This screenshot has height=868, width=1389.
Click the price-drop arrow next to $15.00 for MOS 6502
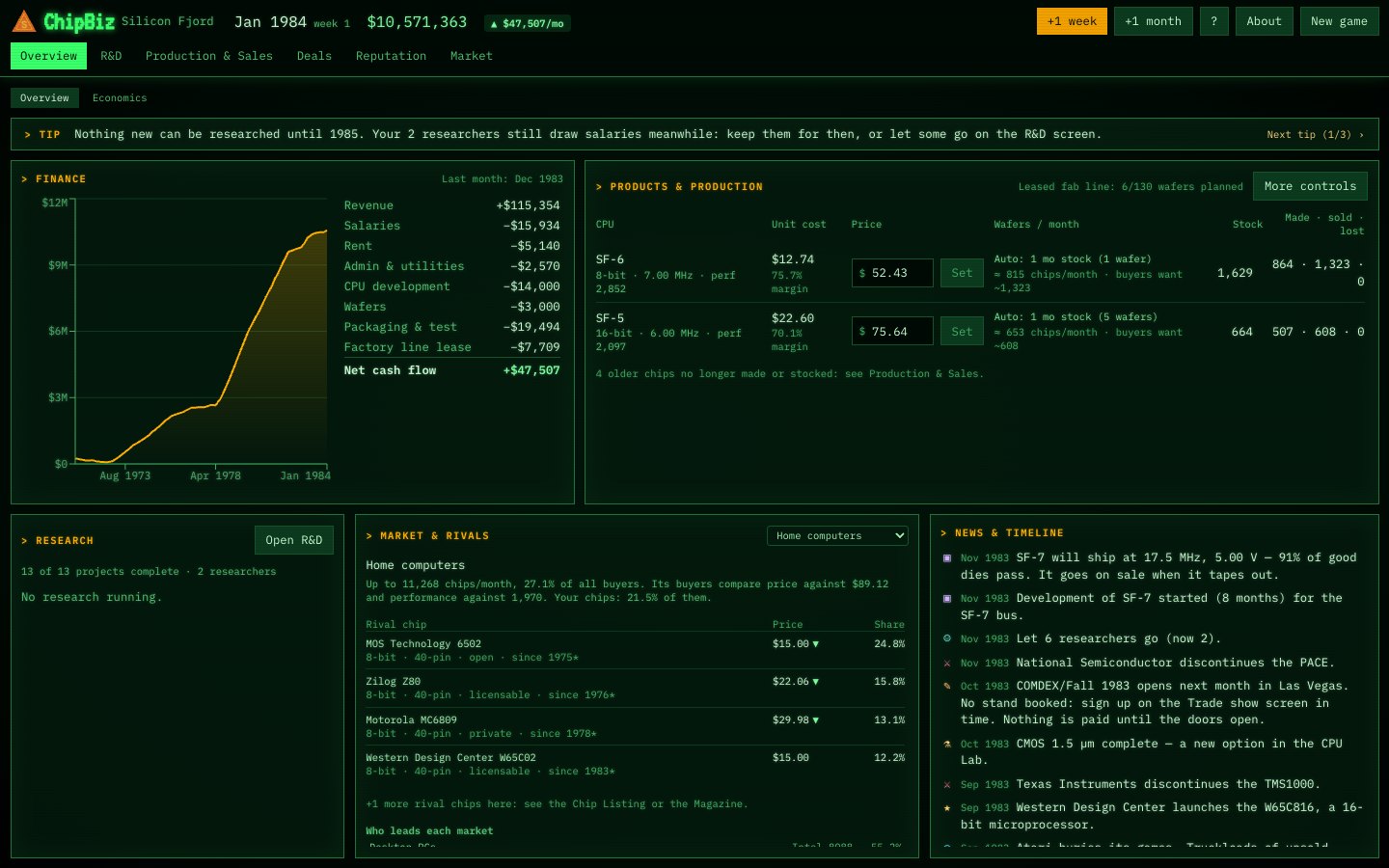(x=816, y=644)
